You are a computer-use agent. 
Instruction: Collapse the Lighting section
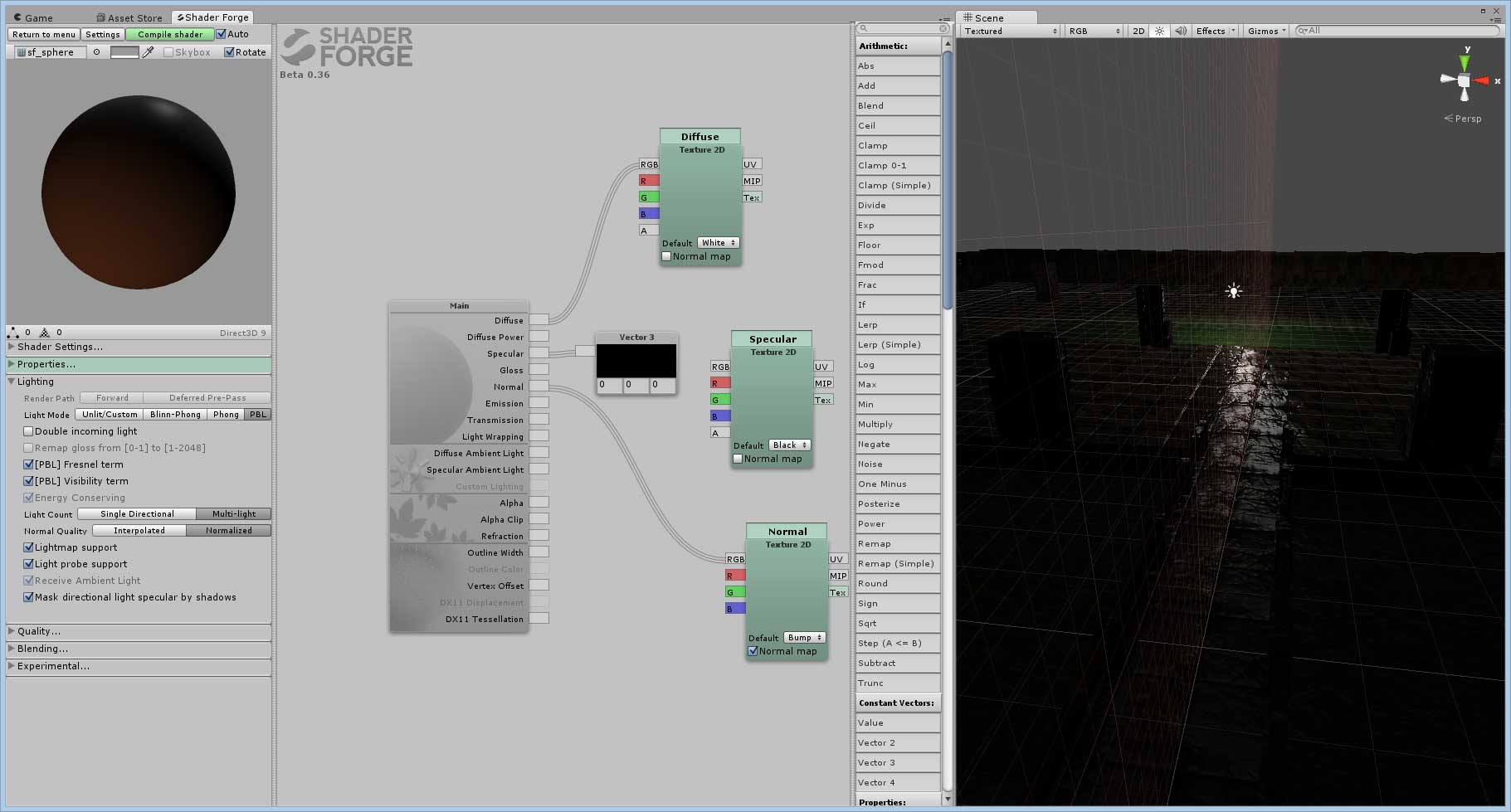139,382
